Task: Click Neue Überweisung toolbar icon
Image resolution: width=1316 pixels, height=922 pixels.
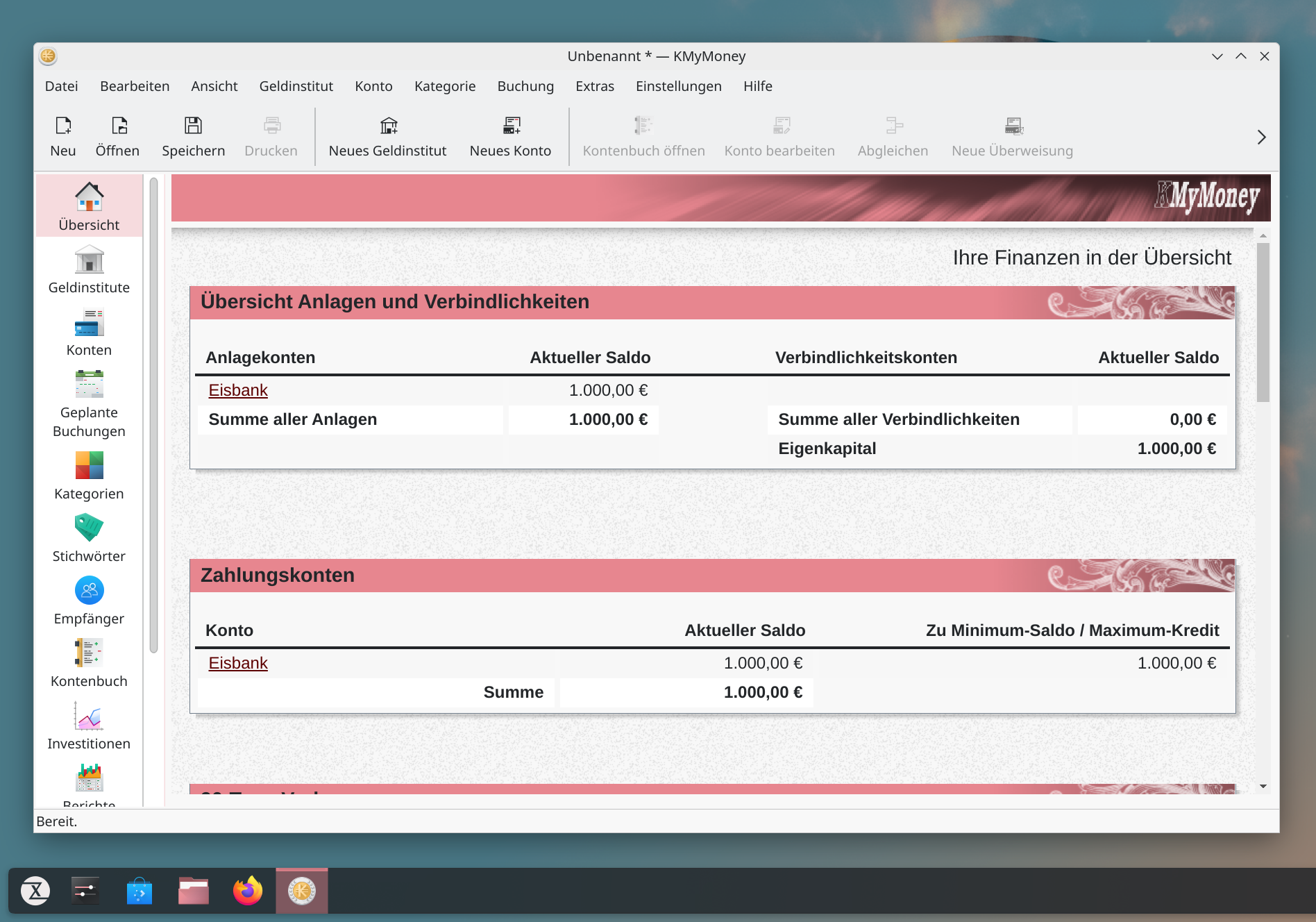Action: pos(1013,137)
